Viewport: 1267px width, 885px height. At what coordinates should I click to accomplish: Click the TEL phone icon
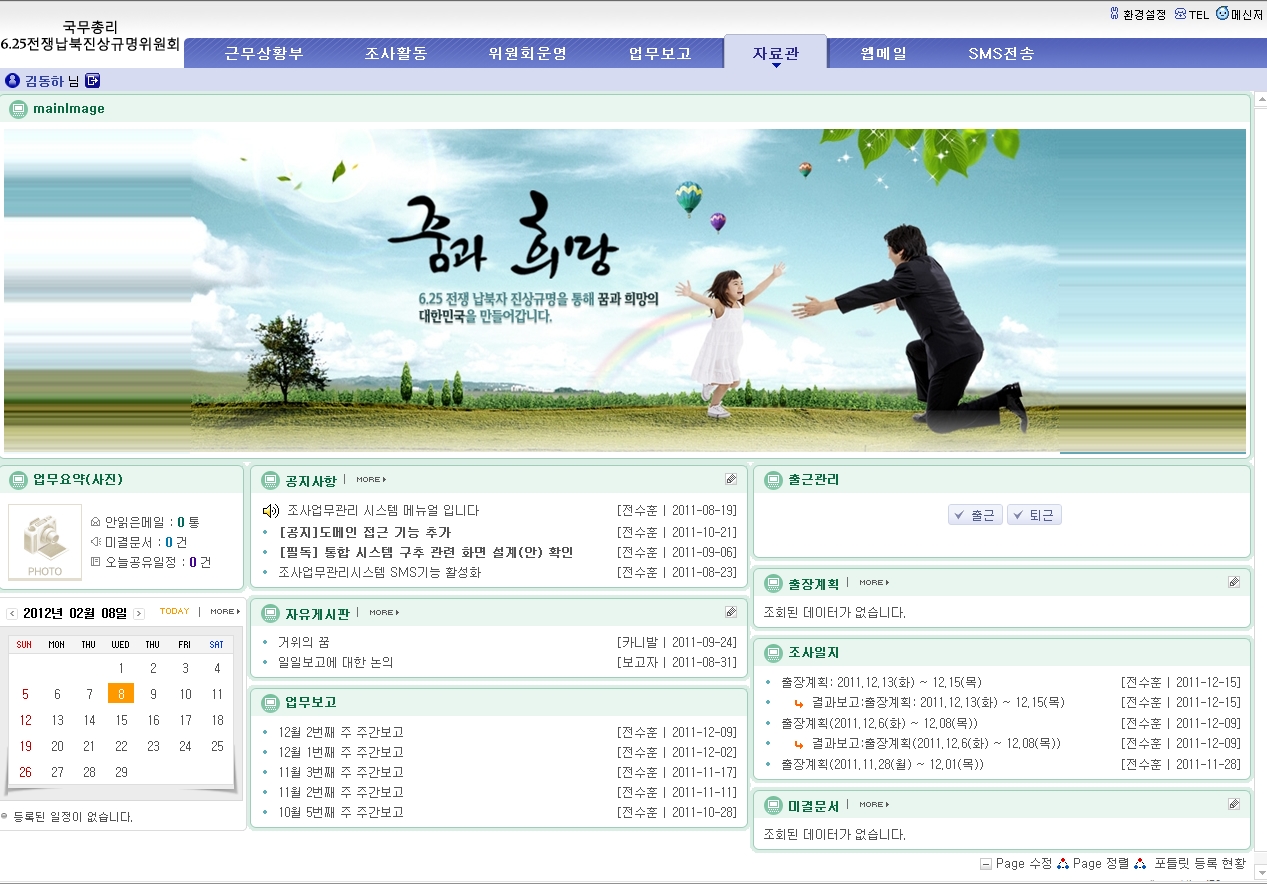[1180, 14]
